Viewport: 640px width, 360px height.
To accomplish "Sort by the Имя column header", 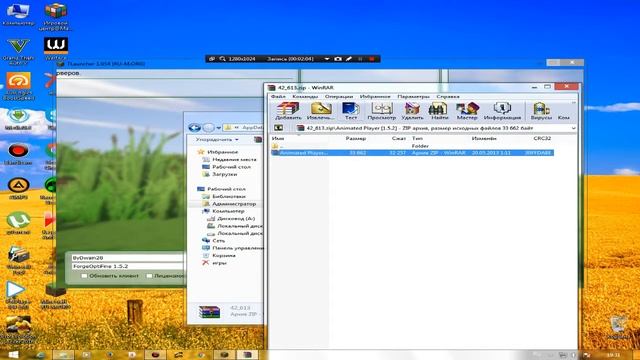I will [278, 138].
